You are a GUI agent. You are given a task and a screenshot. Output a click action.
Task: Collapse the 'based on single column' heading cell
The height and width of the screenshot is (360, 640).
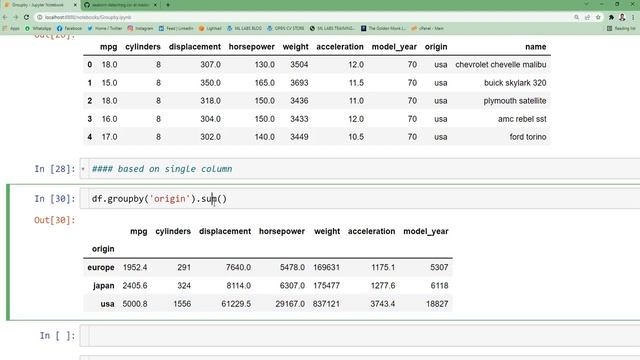coord(83,169)
